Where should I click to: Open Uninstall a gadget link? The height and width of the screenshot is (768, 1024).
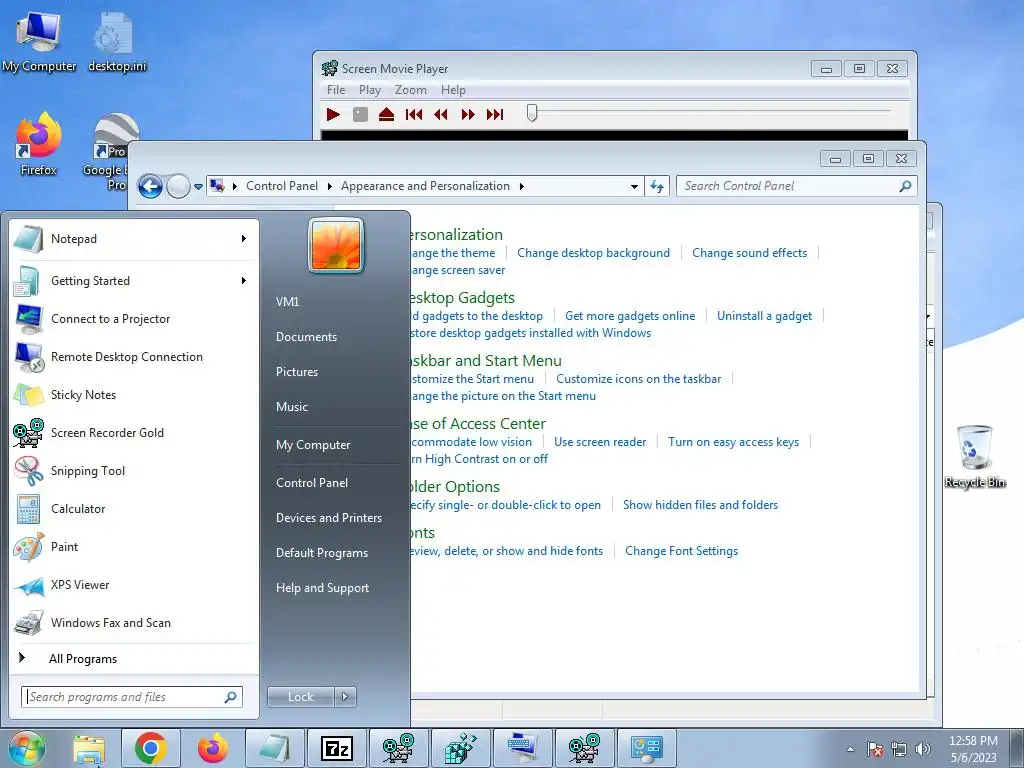click(764, 316)
